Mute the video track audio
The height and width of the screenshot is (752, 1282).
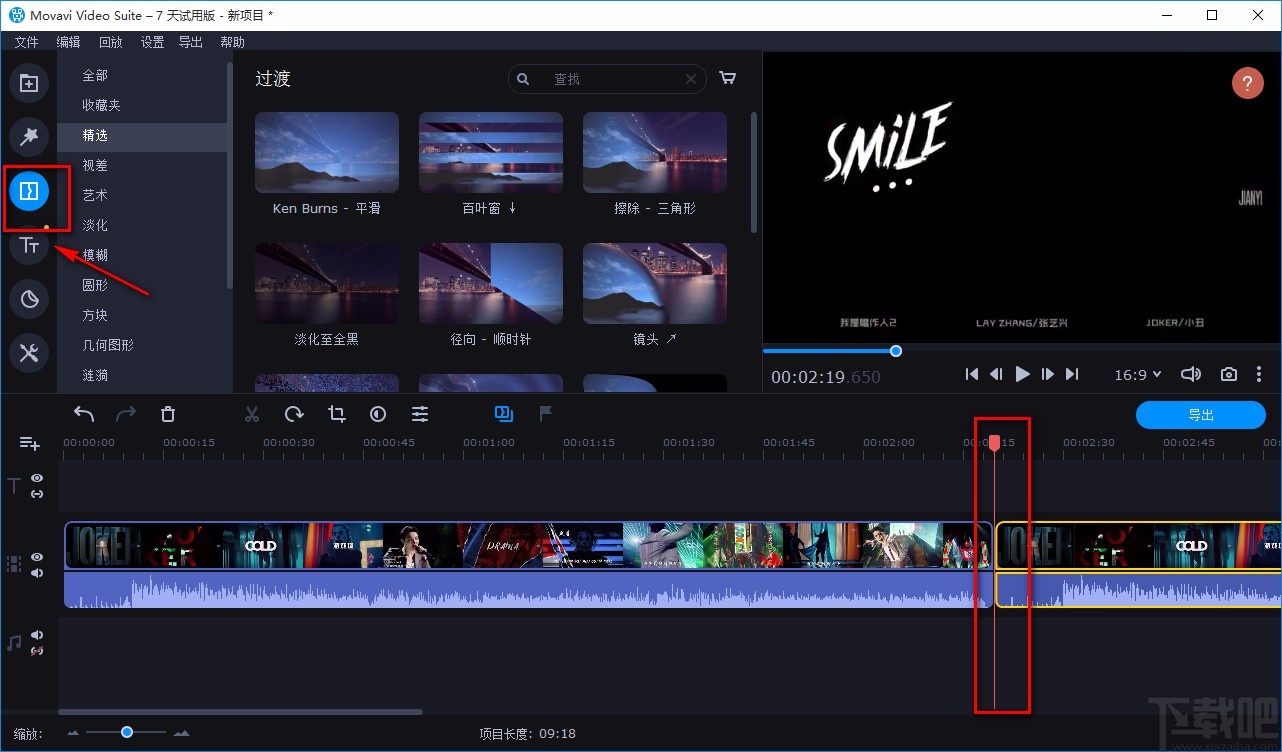(x=37, y=573)
